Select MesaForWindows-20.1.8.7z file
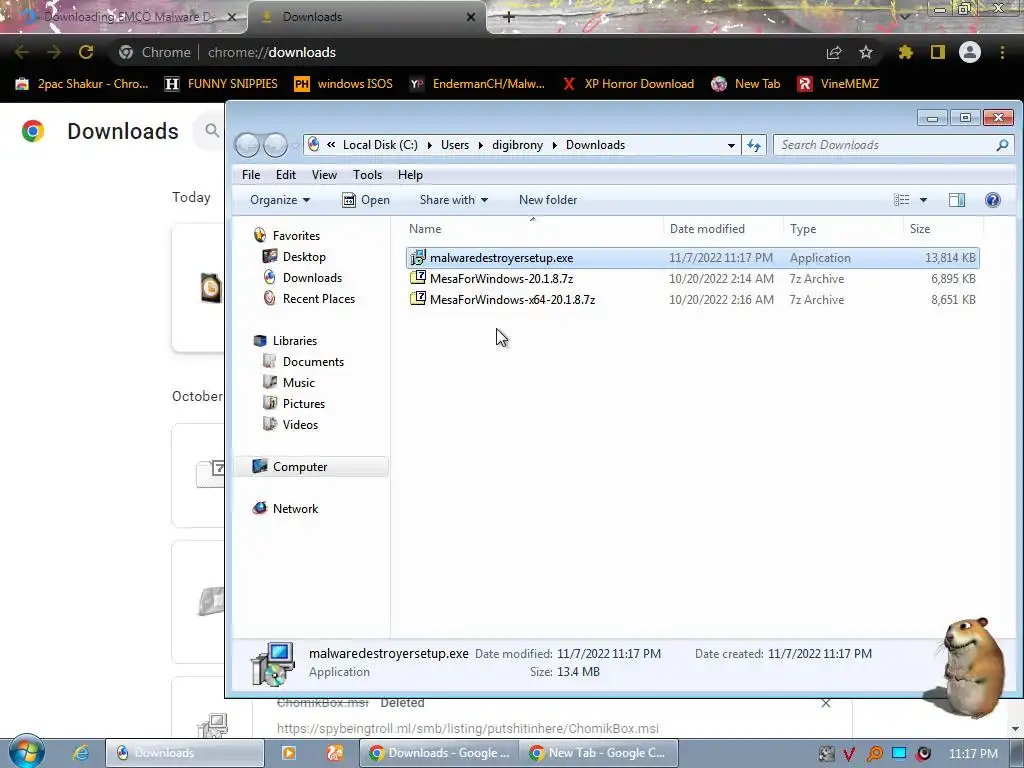The width and height of the screenshot is (1024, 768). point(692,279)
